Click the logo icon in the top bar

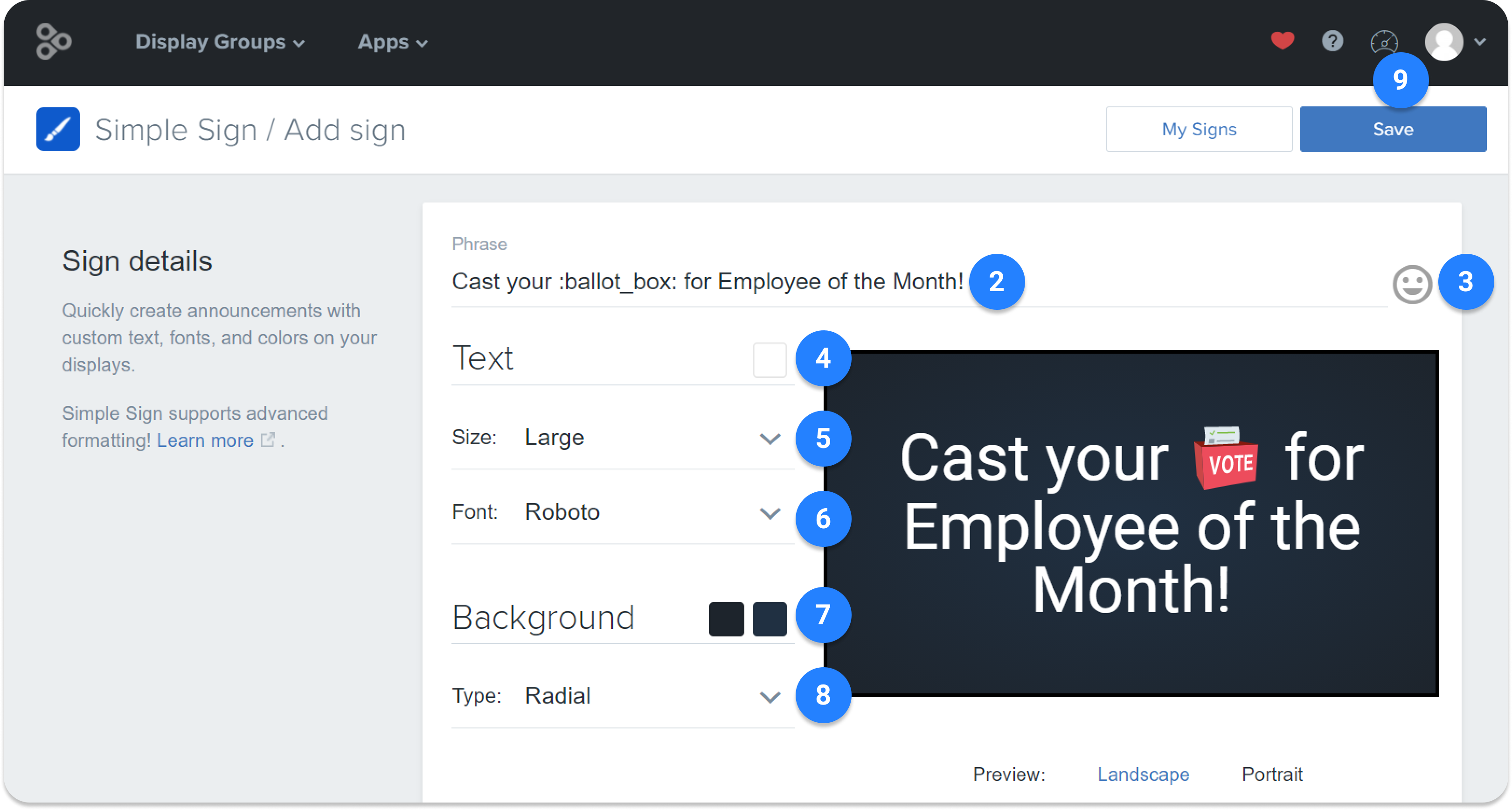coord(54,42)
